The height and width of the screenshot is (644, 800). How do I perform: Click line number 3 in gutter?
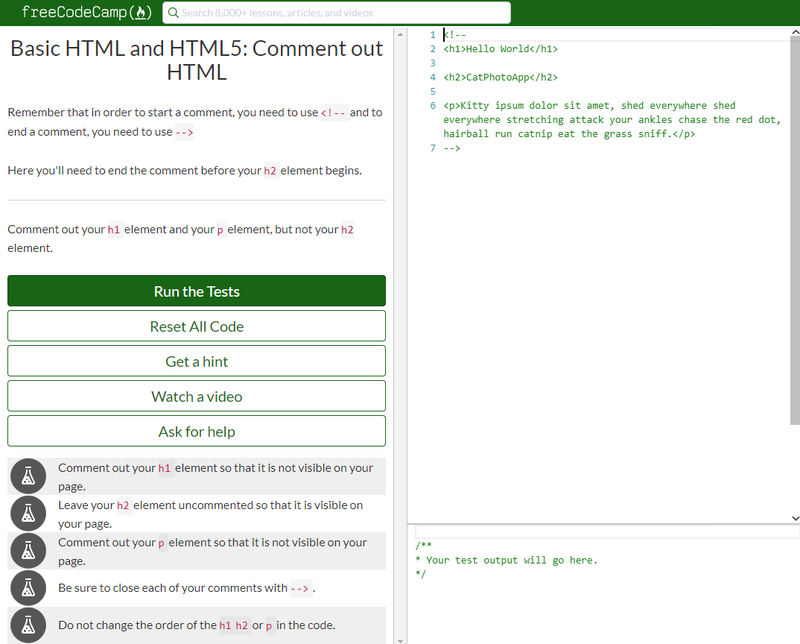pos(433,63)
